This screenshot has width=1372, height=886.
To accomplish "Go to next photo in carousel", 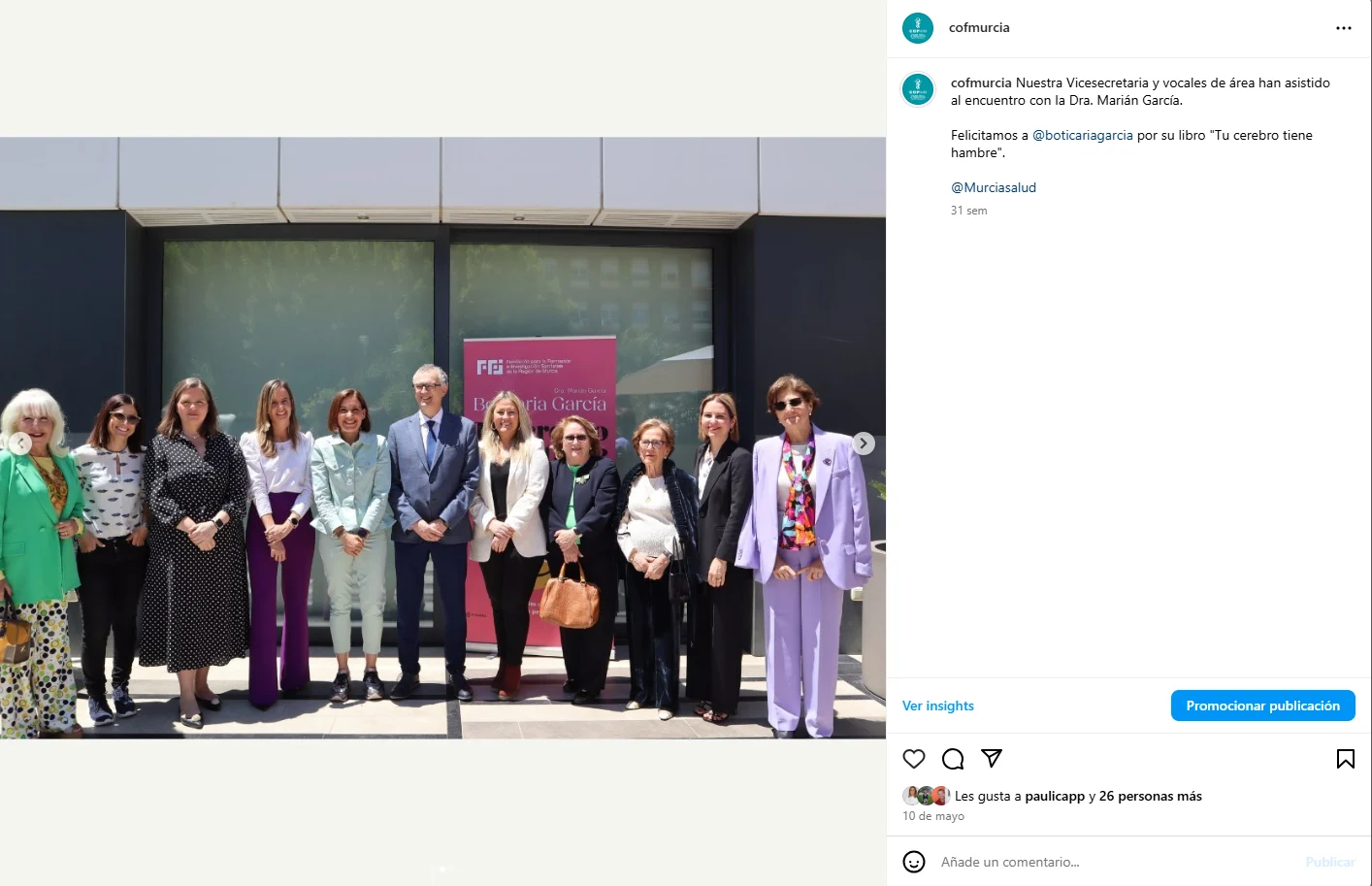I will (x=864, y=443).
